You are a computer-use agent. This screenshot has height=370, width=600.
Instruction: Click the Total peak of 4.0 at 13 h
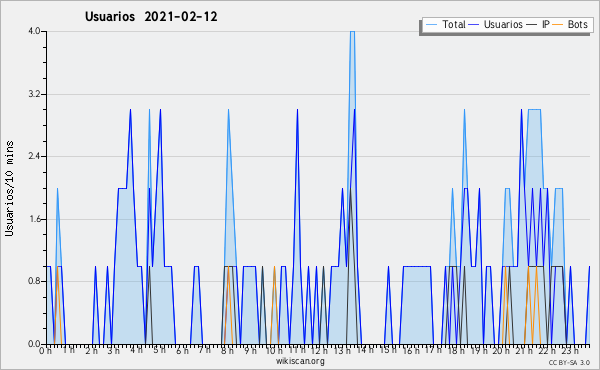[352, 32]
